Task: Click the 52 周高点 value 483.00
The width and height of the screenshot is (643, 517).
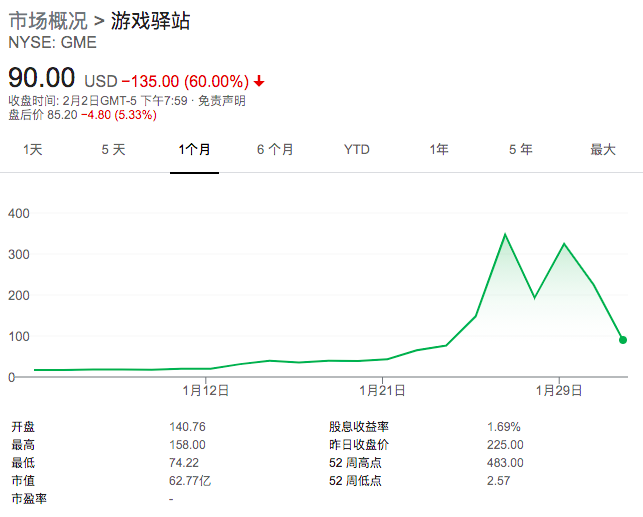Action: 505,463
